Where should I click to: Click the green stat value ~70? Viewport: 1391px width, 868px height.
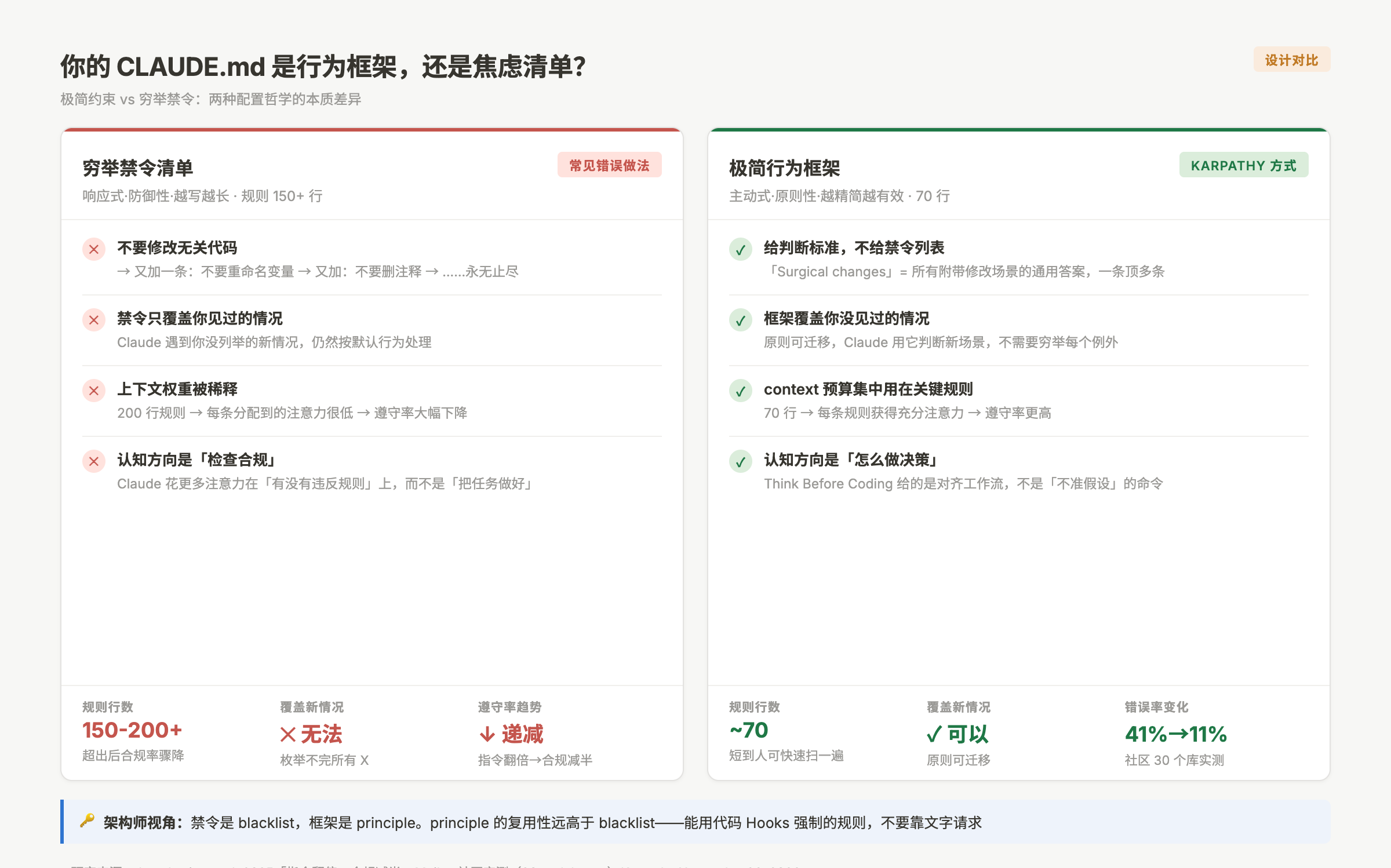coord(749,730)
